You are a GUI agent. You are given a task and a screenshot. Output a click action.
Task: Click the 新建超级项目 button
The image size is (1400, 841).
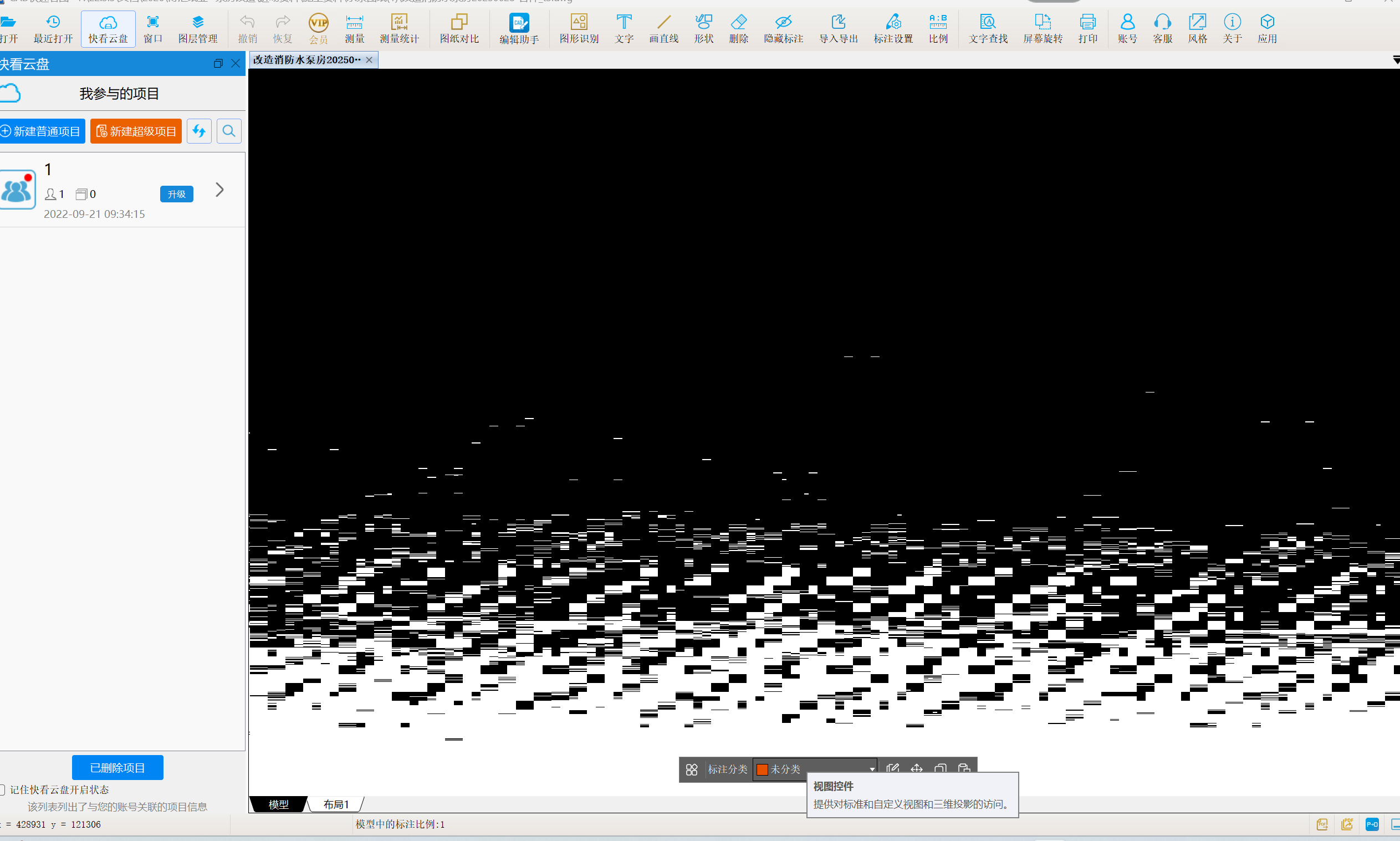point(136,131)
